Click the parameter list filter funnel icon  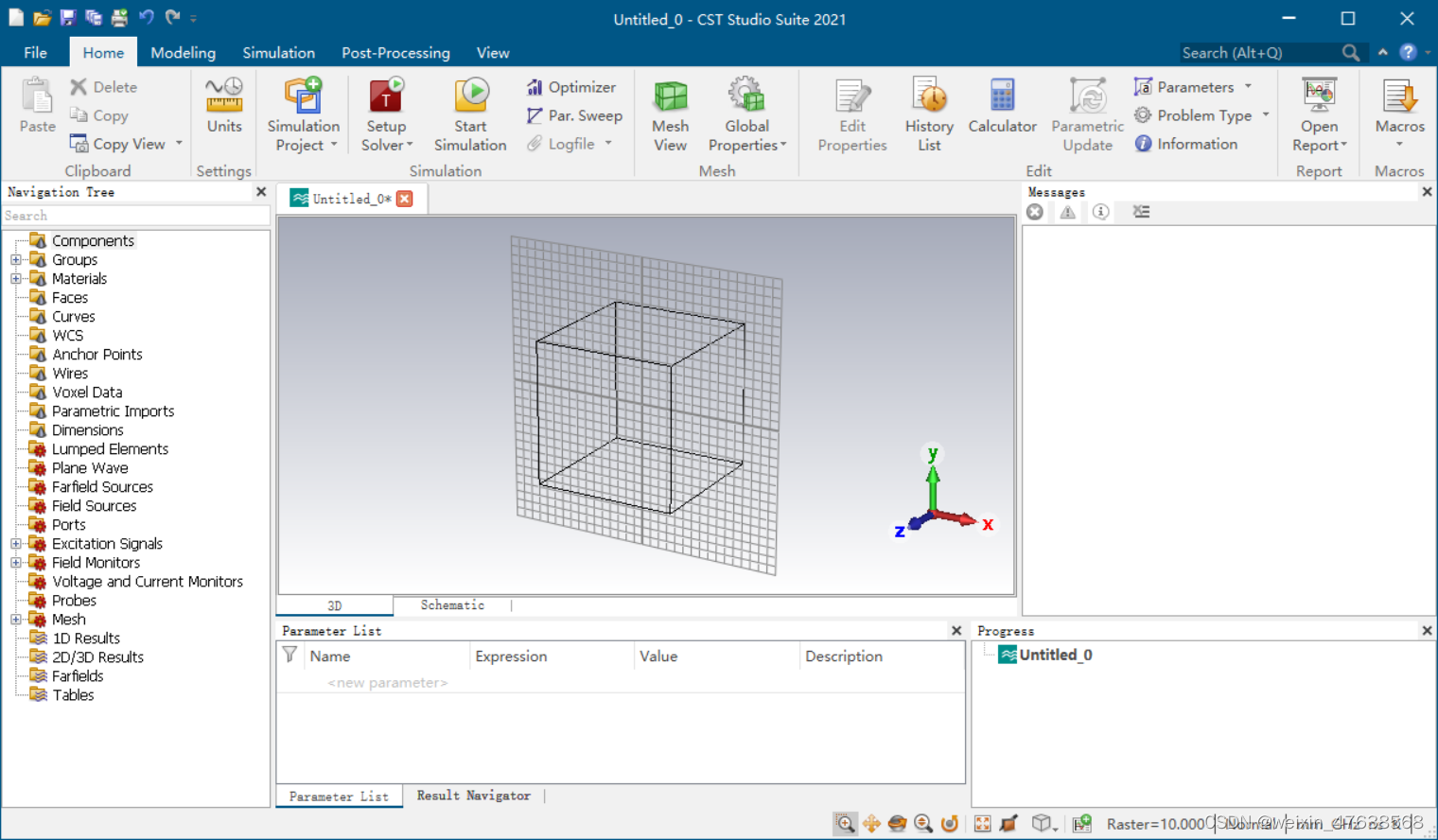click(289, 655)
